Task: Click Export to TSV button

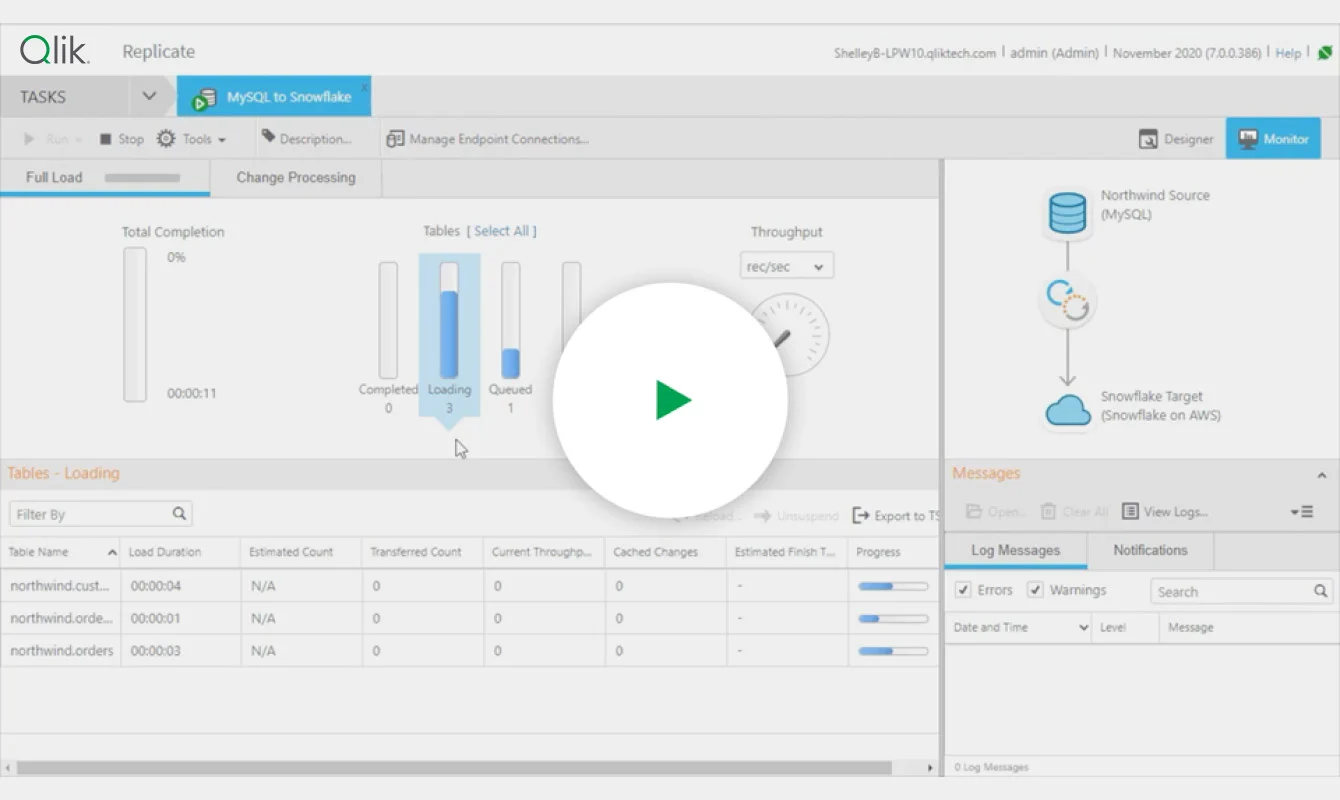Action: coord(896,516)
